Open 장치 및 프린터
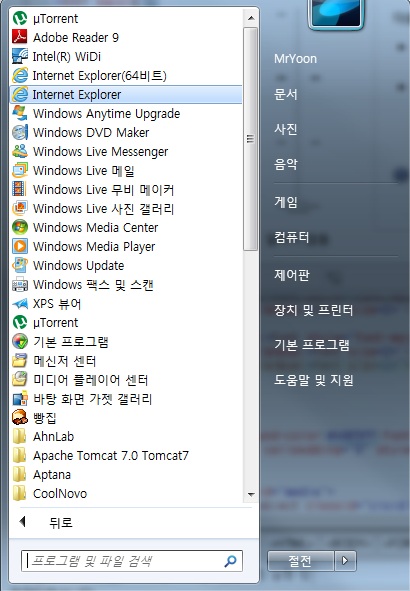 (314, 310)
